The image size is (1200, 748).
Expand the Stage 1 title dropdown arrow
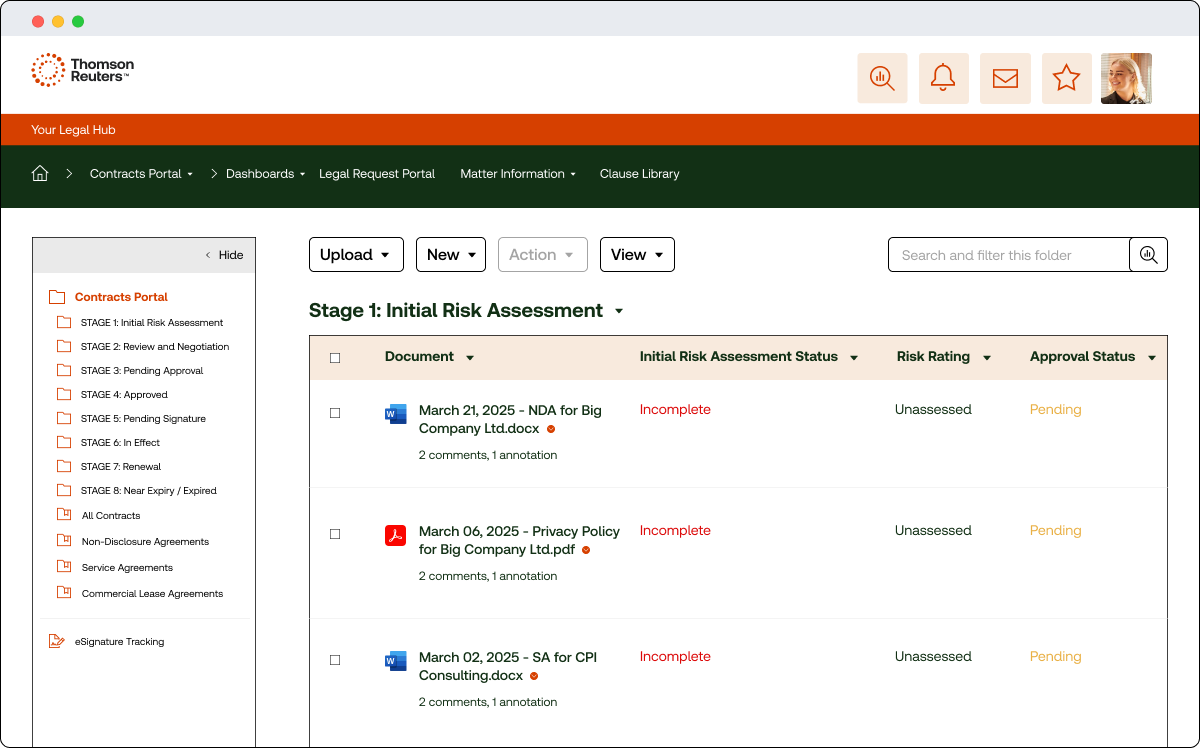(x=619, y=311)
